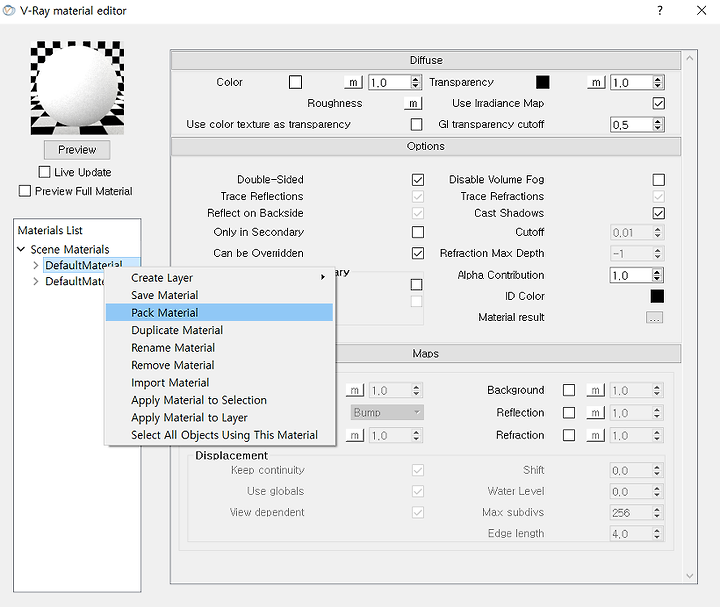Click the Diffuse Color map 'm' button
The width and height of the screenshot is (720, 607).
click(353, 82)
